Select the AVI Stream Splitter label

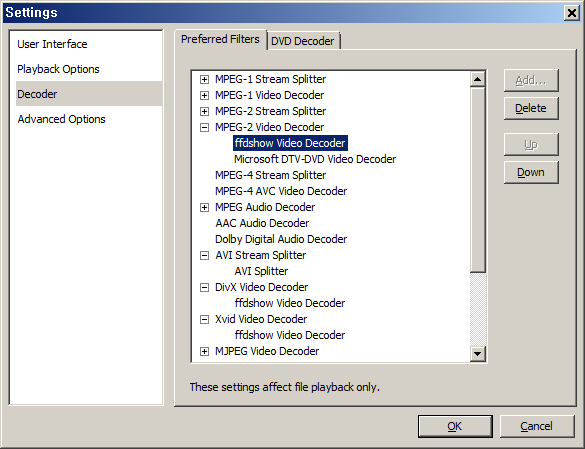260,256
